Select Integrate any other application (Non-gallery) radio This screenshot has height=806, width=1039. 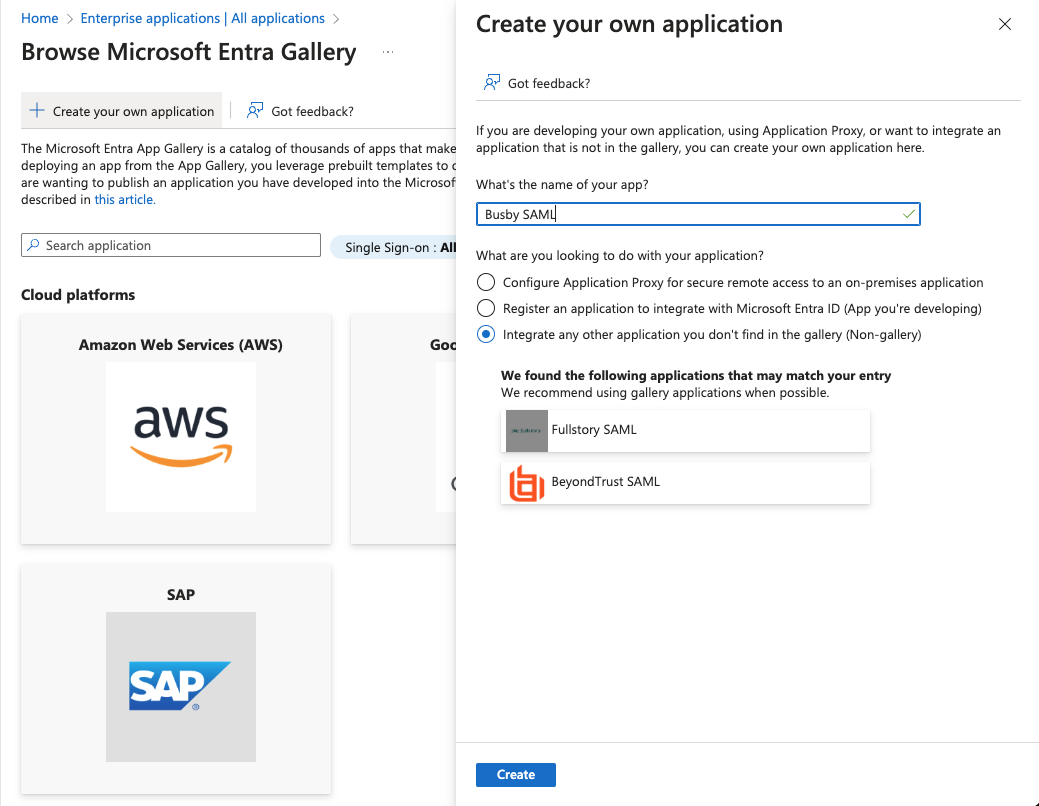(486, 334)
